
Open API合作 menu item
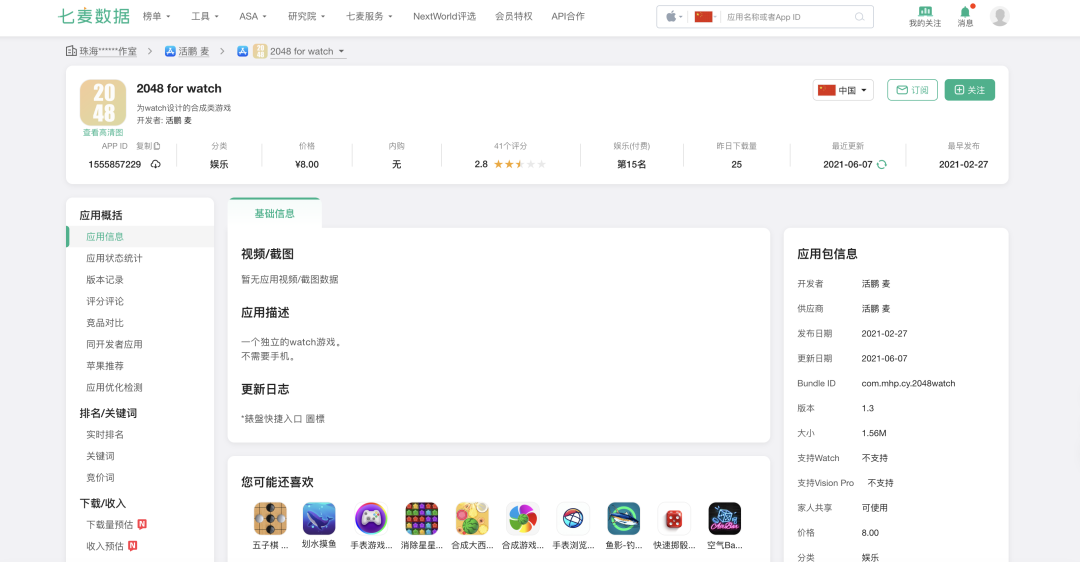coord(568,16)
